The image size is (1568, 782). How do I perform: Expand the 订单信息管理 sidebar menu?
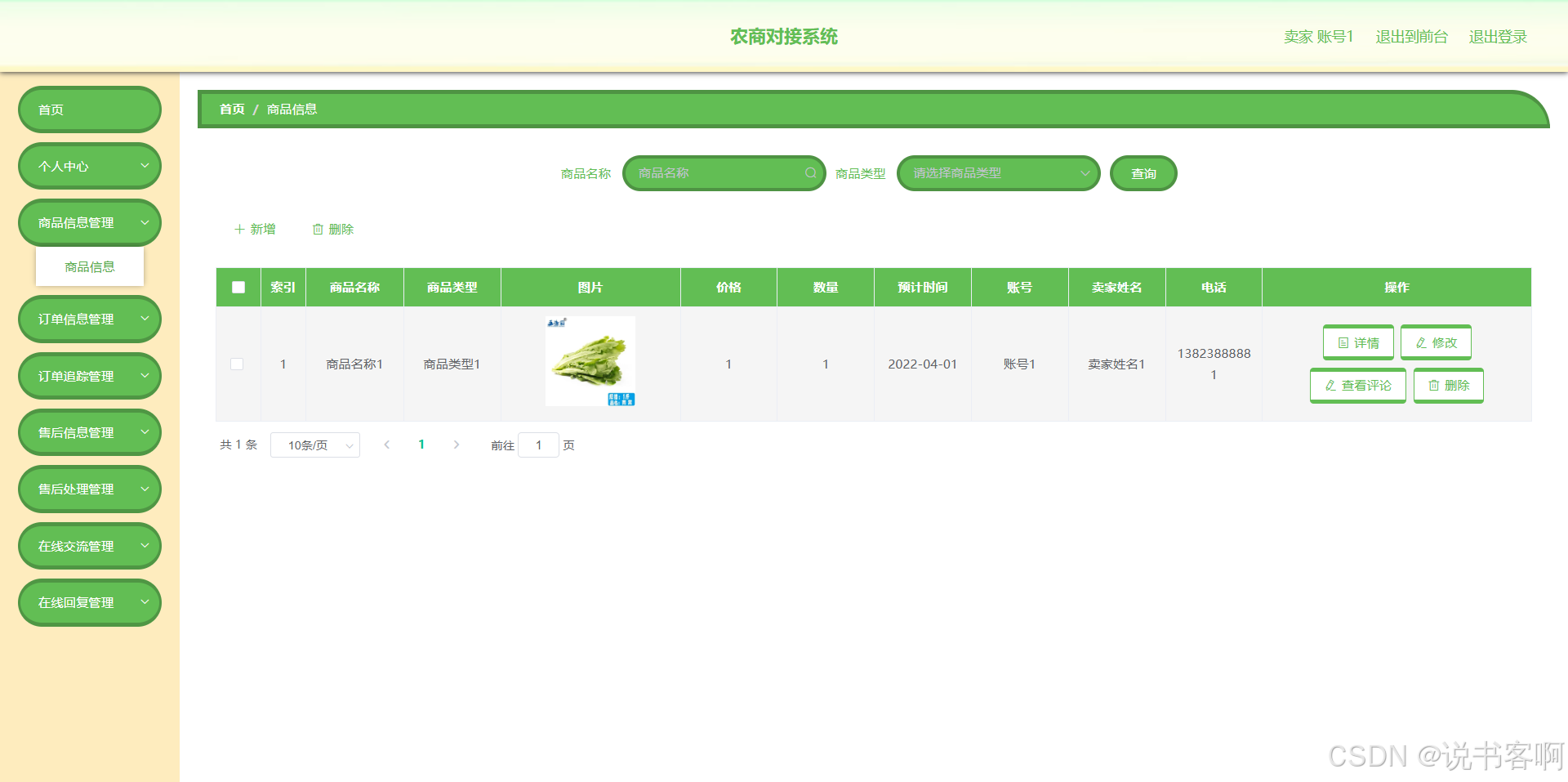tap(90, 319)
